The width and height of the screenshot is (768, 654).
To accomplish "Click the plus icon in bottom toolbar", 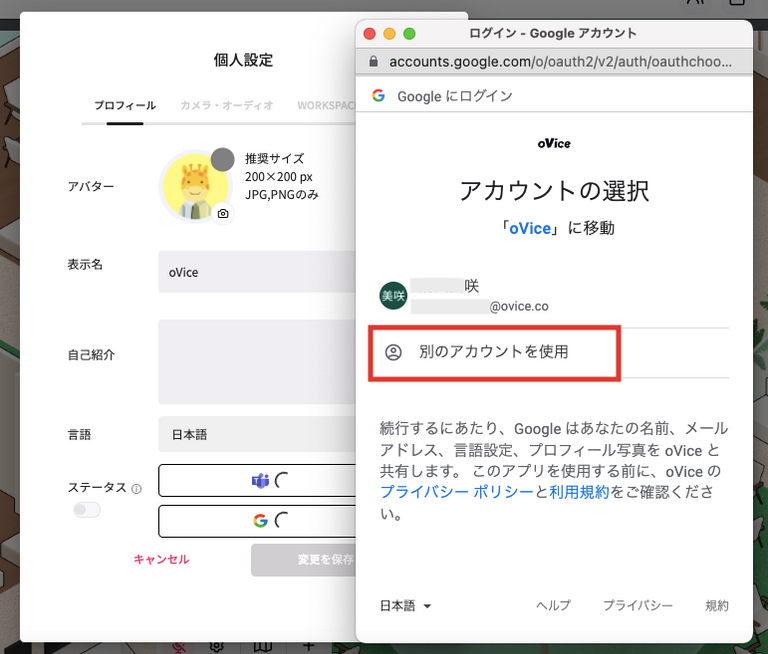I will 309,647.
